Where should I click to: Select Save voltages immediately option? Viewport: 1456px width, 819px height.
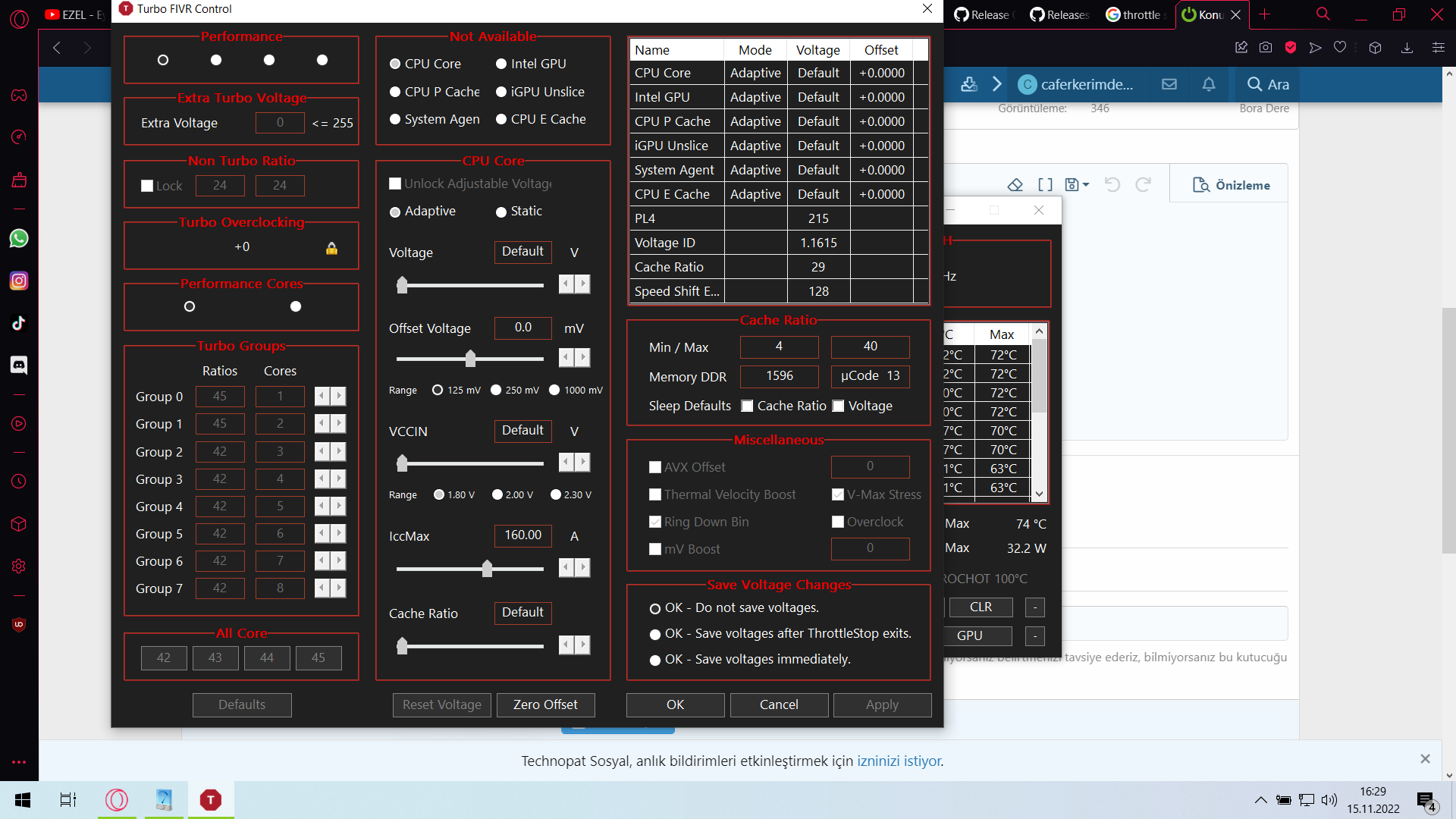[x=655, y=660]
